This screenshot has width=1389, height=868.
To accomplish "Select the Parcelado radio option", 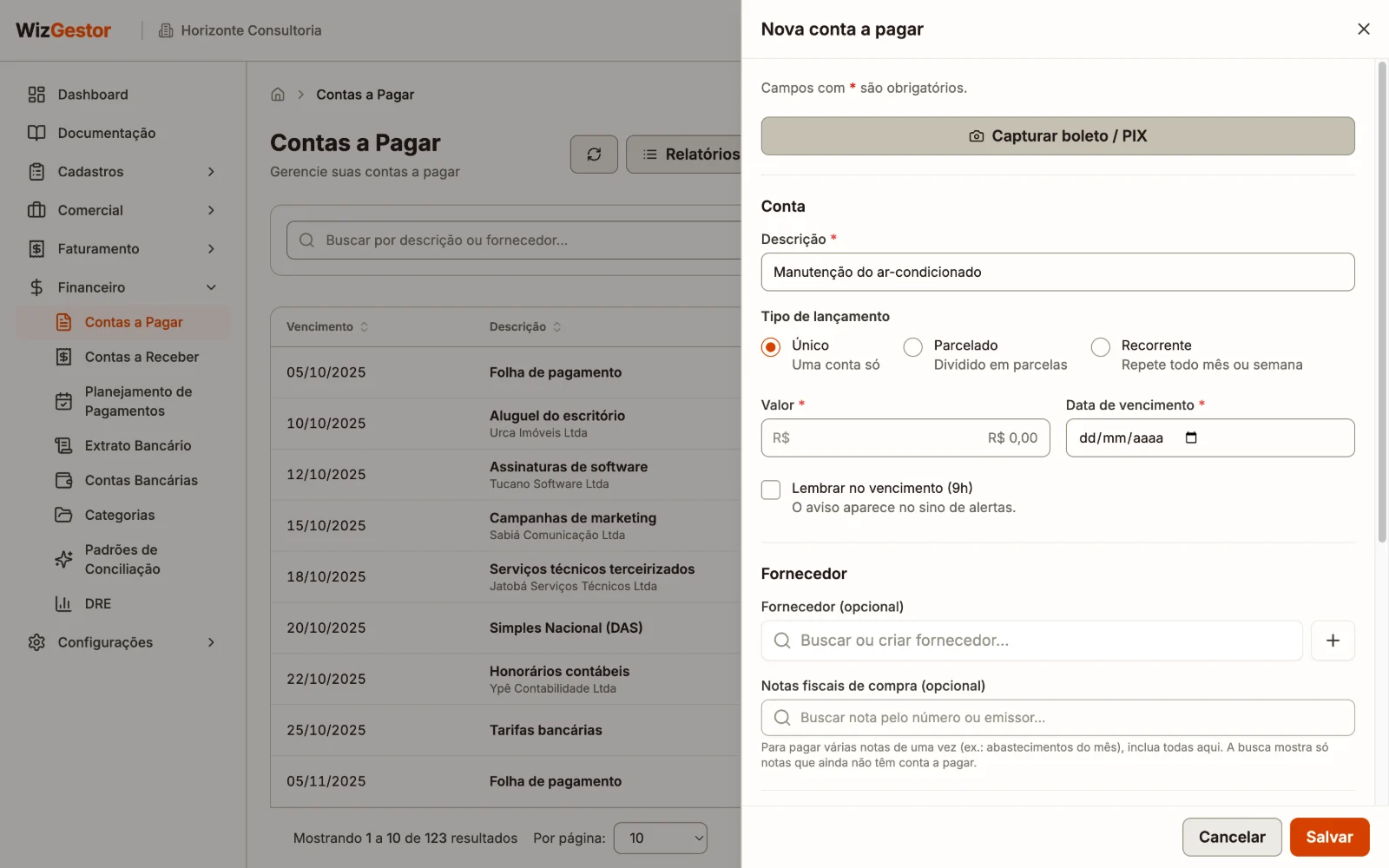I will point(913,347).
